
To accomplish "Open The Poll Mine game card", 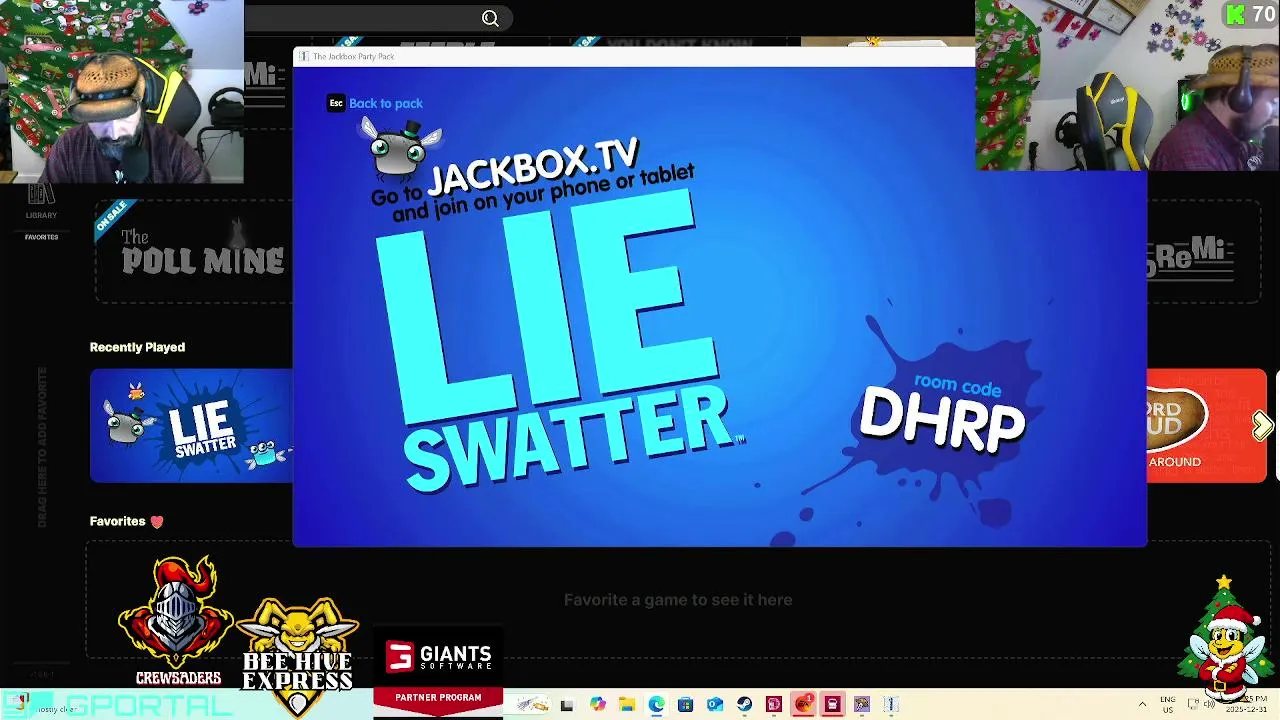I will click(x=195, y=252).
